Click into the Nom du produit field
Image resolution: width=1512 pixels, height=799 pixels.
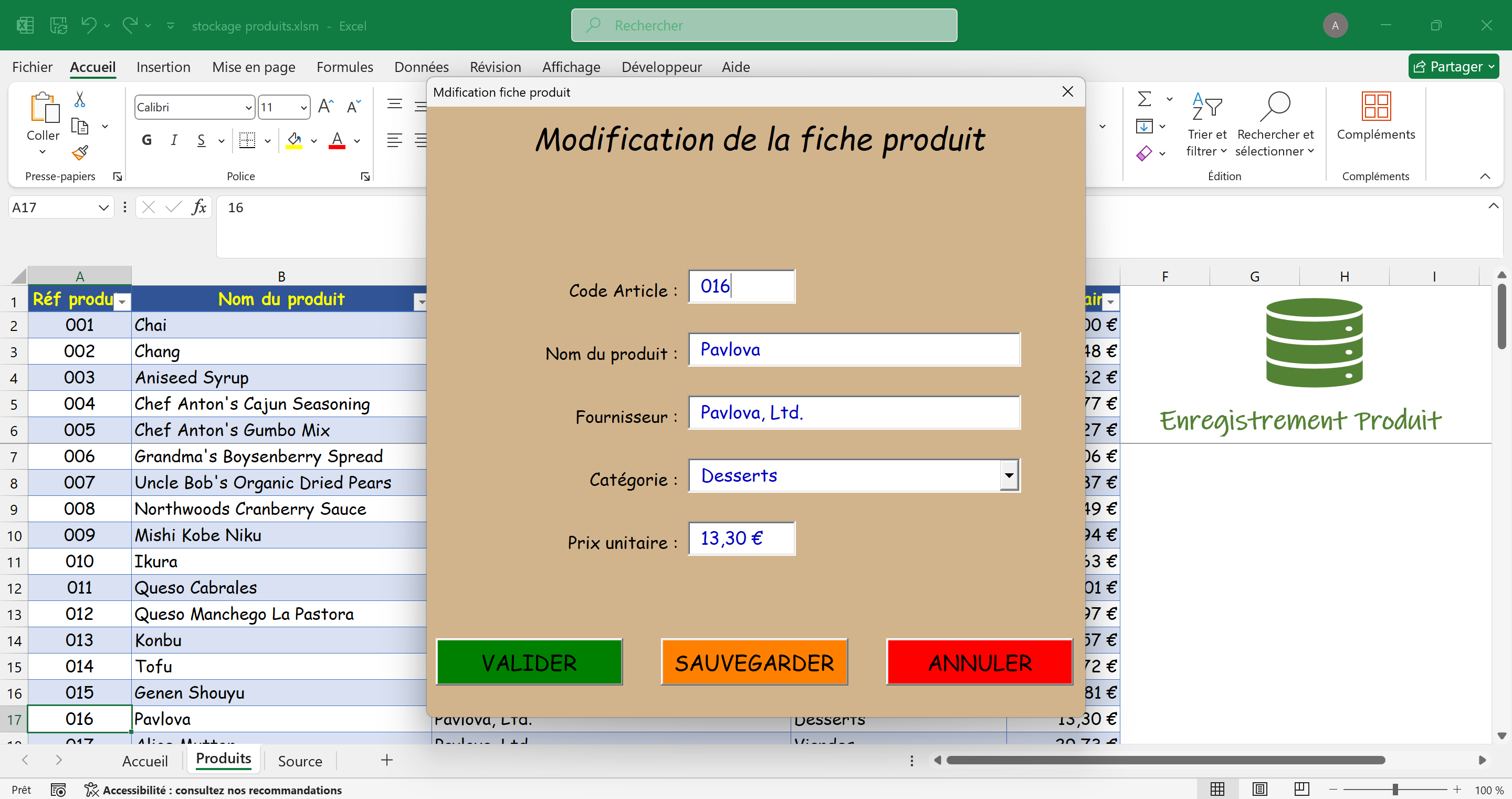coord(854,349)
